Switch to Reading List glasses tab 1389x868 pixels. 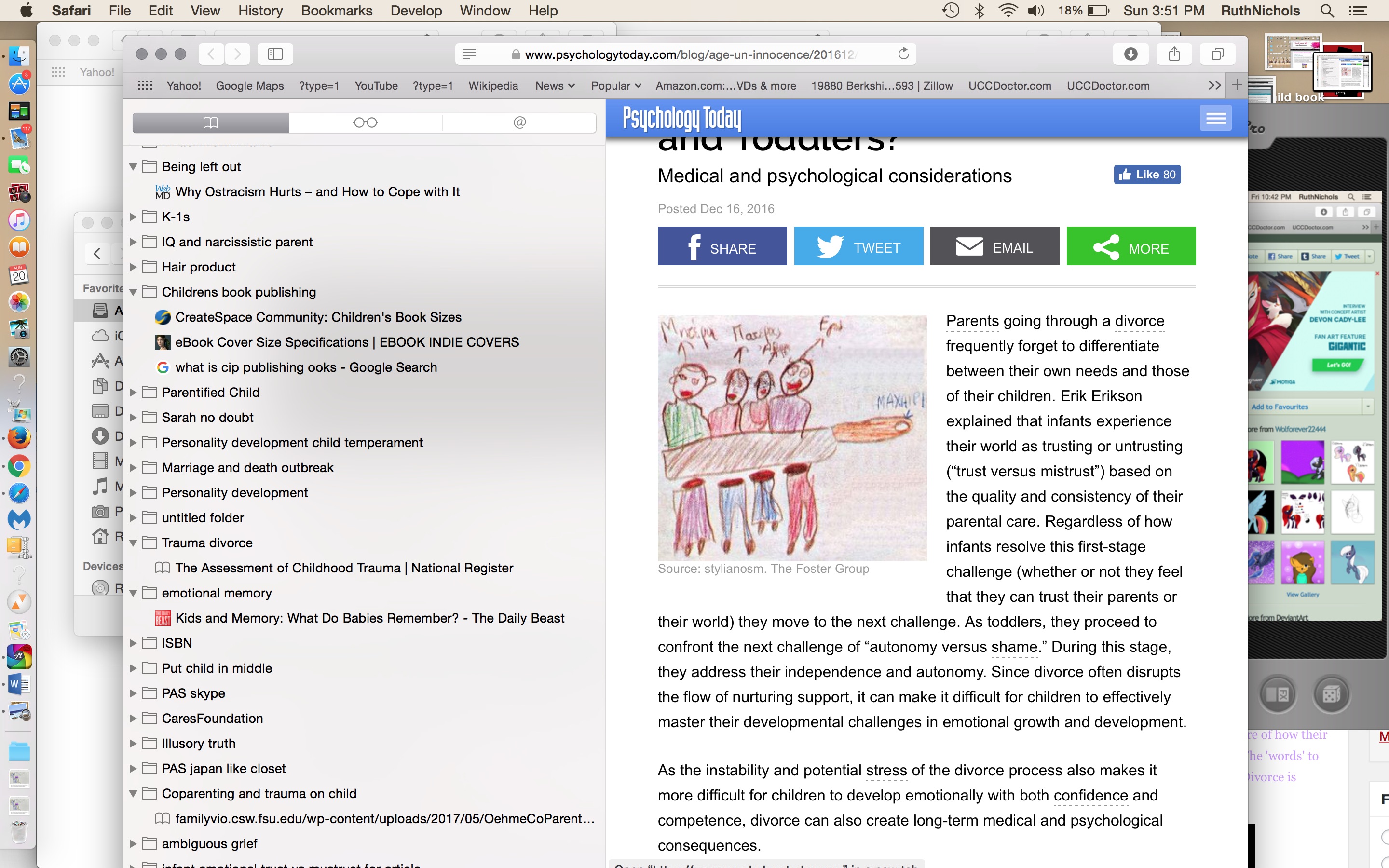365,122
